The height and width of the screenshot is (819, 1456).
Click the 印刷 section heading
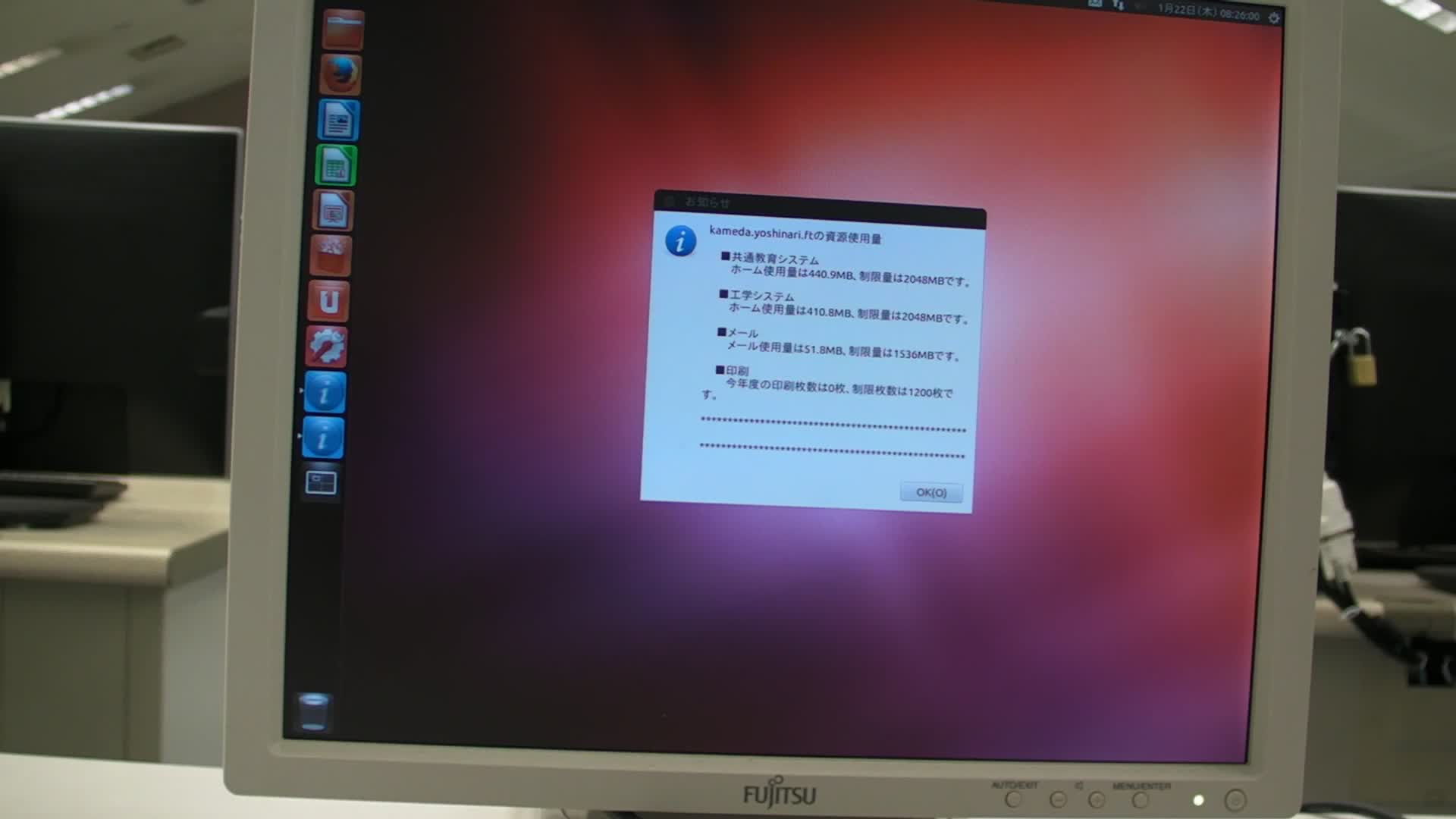[732, 371]
